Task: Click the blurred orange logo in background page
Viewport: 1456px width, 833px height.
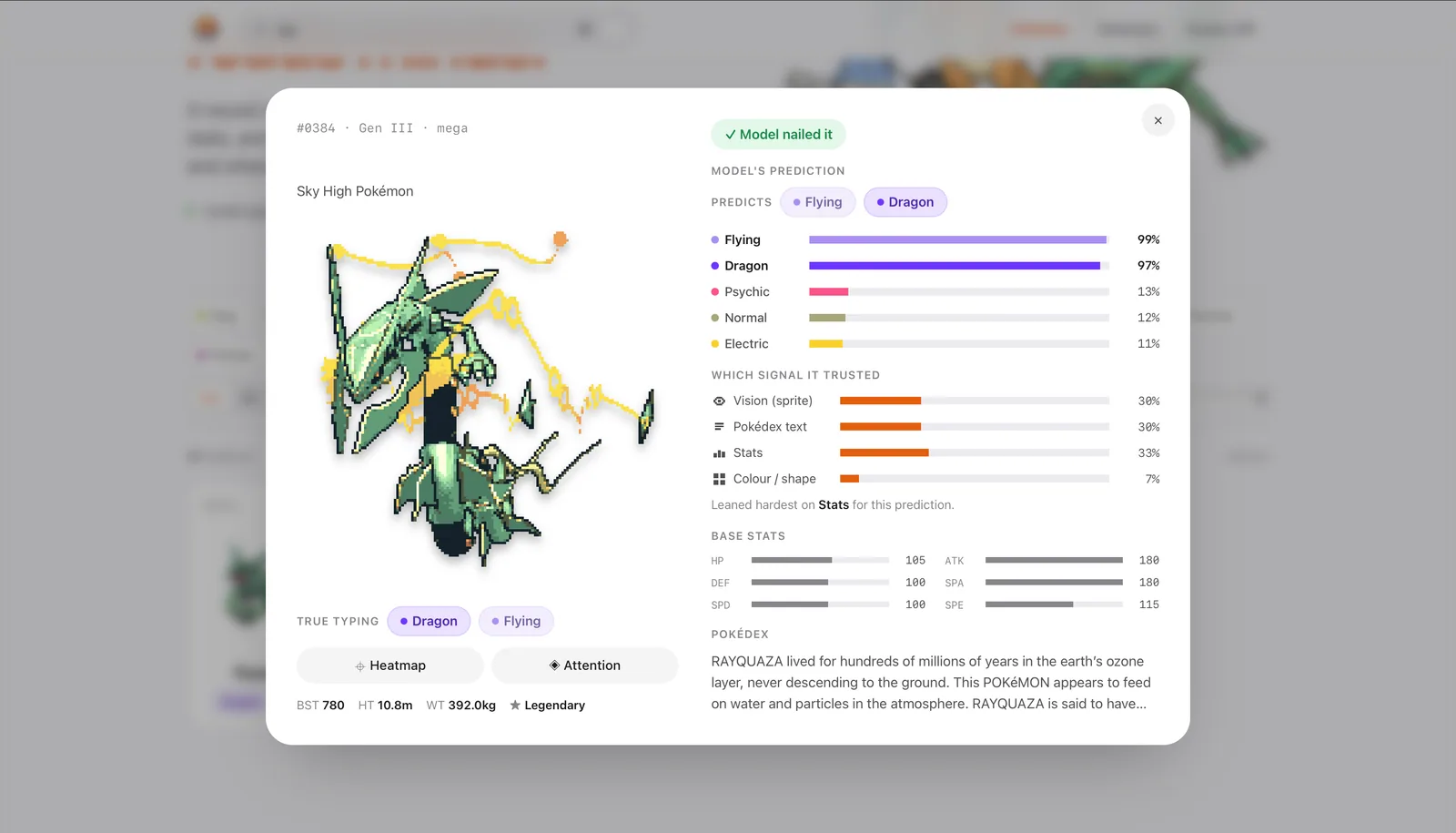Action: [x=207, y=29]
